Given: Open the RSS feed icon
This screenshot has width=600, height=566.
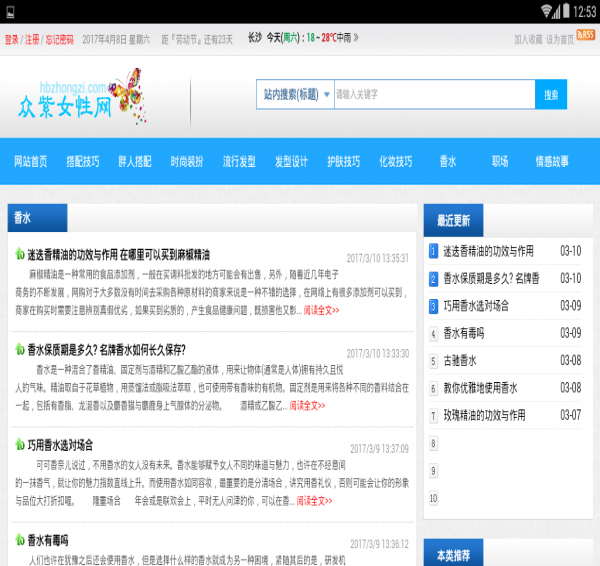Looking at the screenshot, I should 585,34.
